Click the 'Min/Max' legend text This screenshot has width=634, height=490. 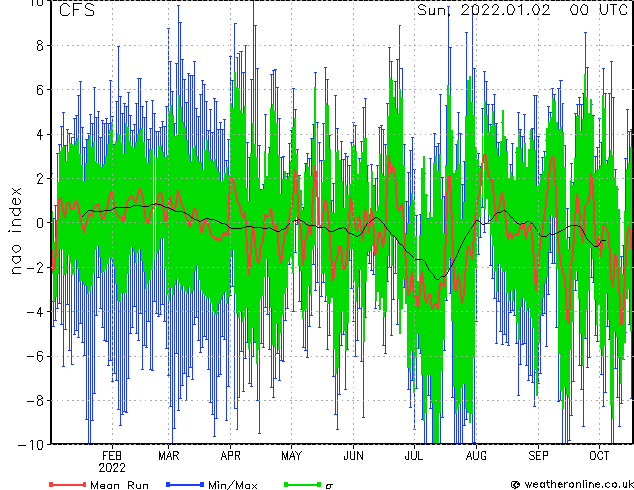click(232, 485)
